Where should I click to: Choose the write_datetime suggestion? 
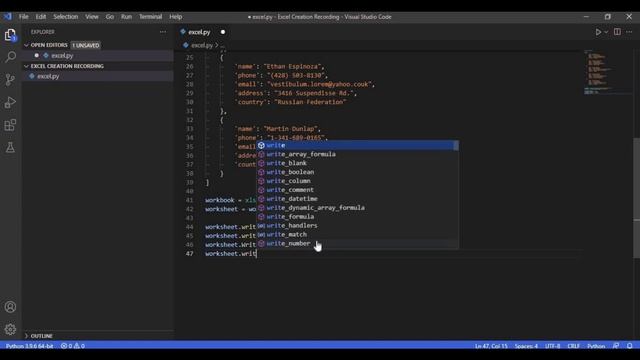[x=355, y=199]
